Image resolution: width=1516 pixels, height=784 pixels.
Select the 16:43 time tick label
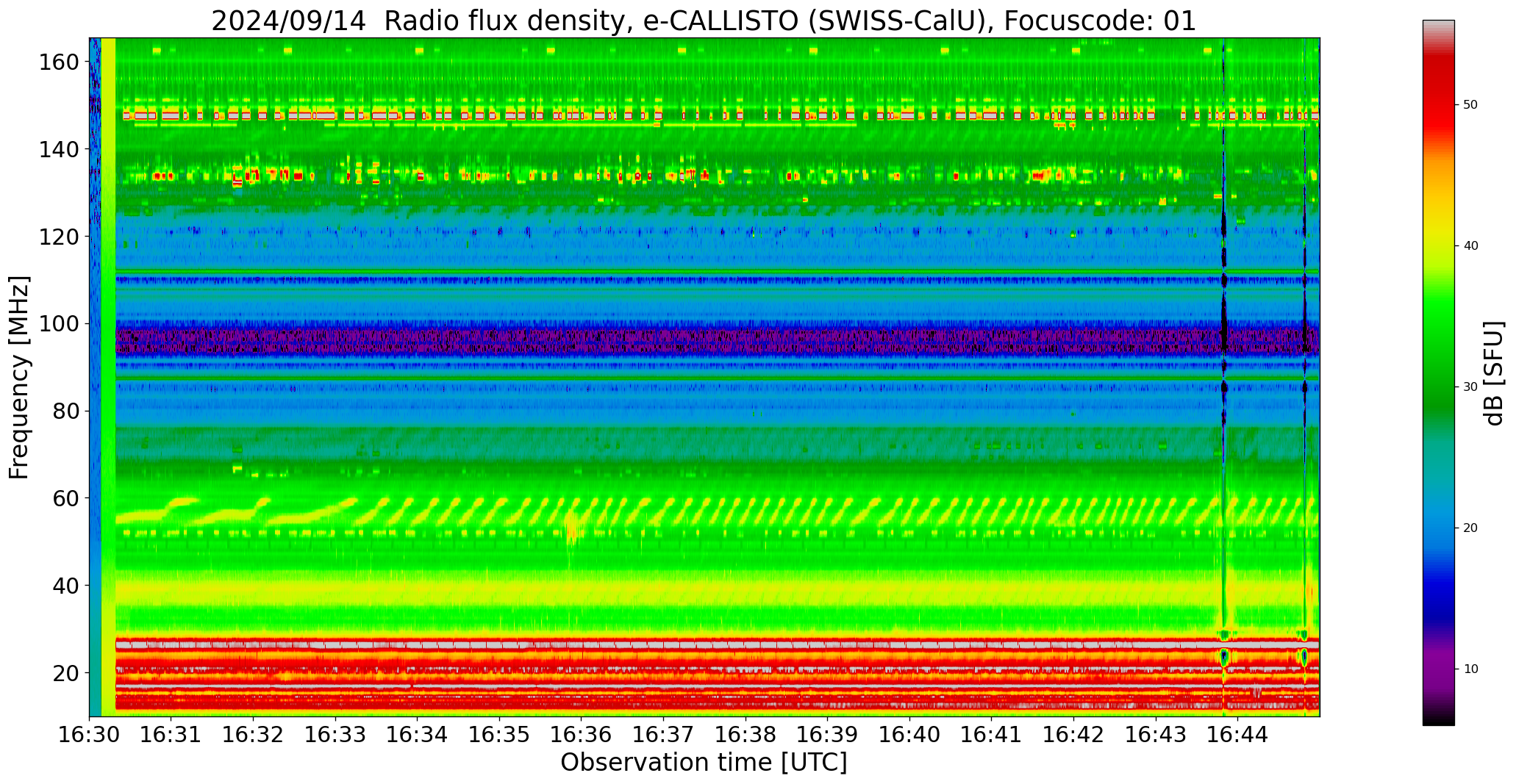point(1156,734)
